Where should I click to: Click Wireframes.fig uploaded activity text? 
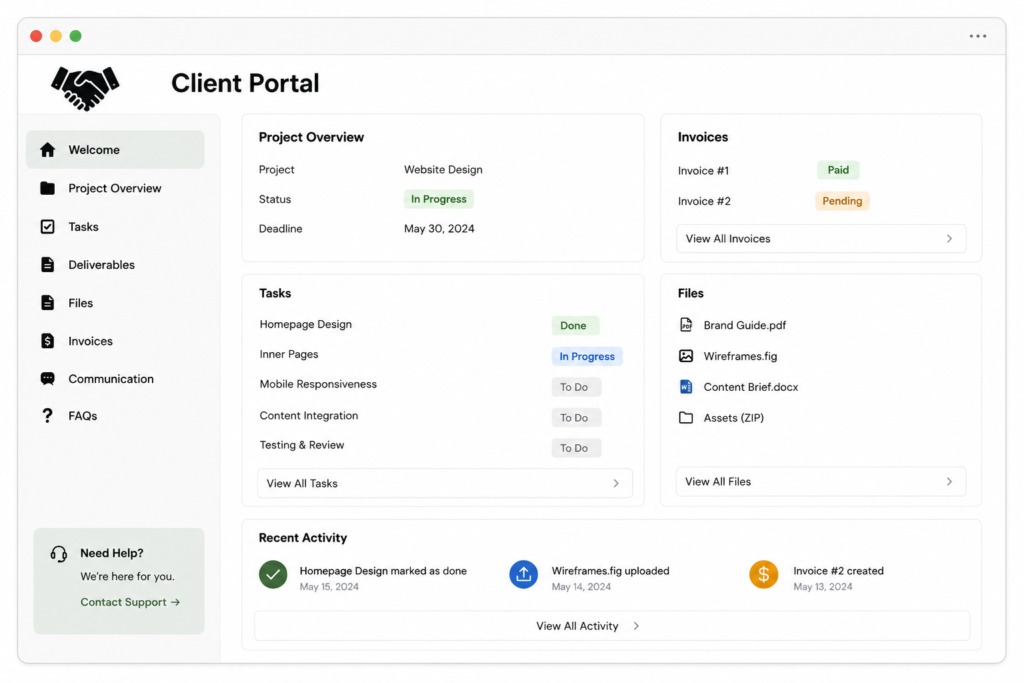(x=610, y=571)
